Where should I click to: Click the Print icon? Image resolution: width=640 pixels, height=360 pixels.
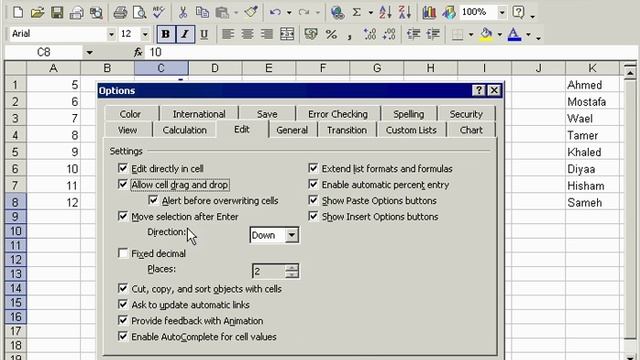[120, 13]
